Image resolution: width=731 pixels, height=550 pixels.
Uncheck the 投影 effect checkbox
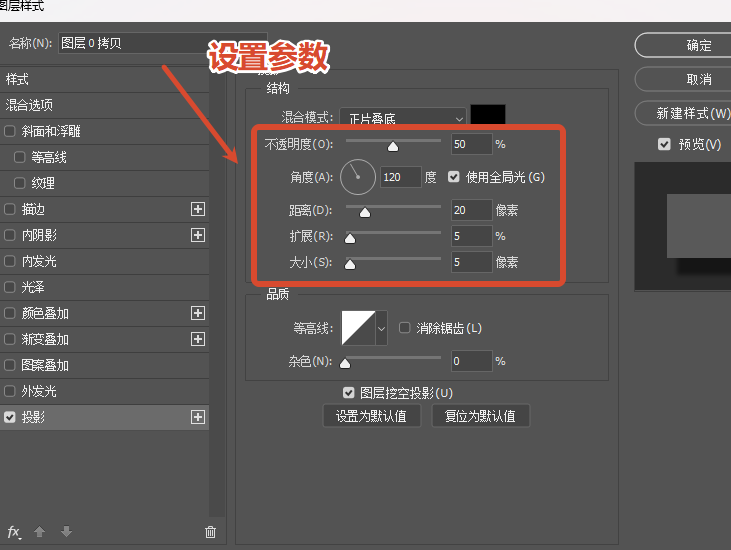[9, 417]
